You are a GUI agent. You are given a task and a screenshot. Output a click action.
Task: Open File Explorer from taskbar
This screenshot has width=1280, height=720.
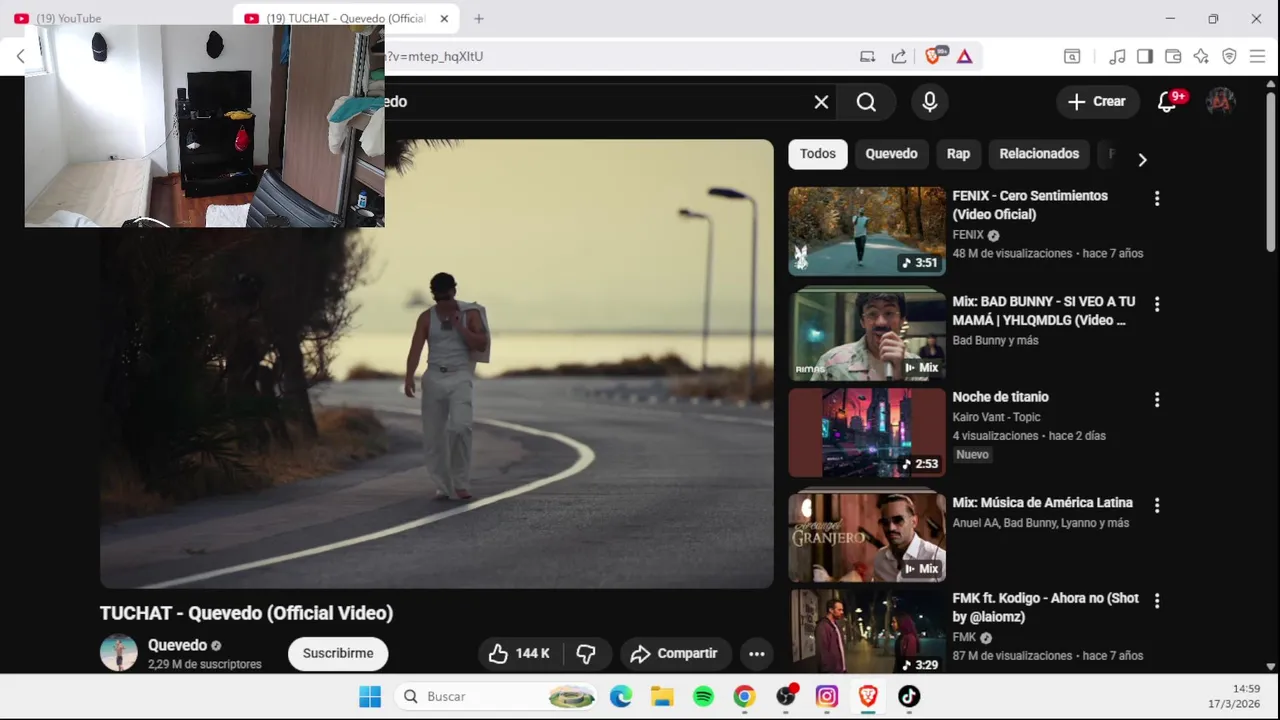pyautogui.click(x=662, y=696)
